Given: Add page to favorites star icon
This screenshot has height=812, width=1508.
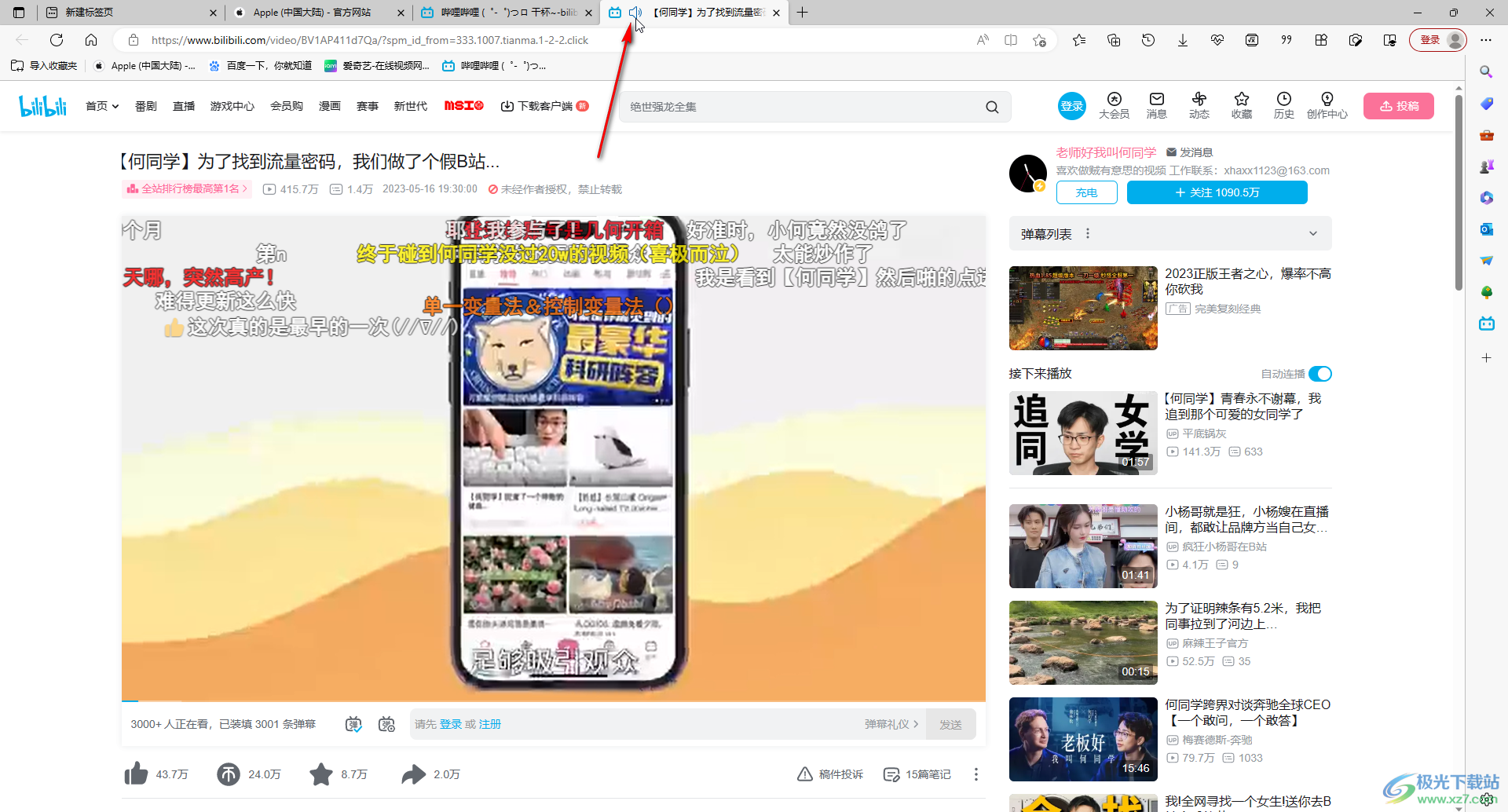Looking at the screenshot, I should [x=1040, y=40].
